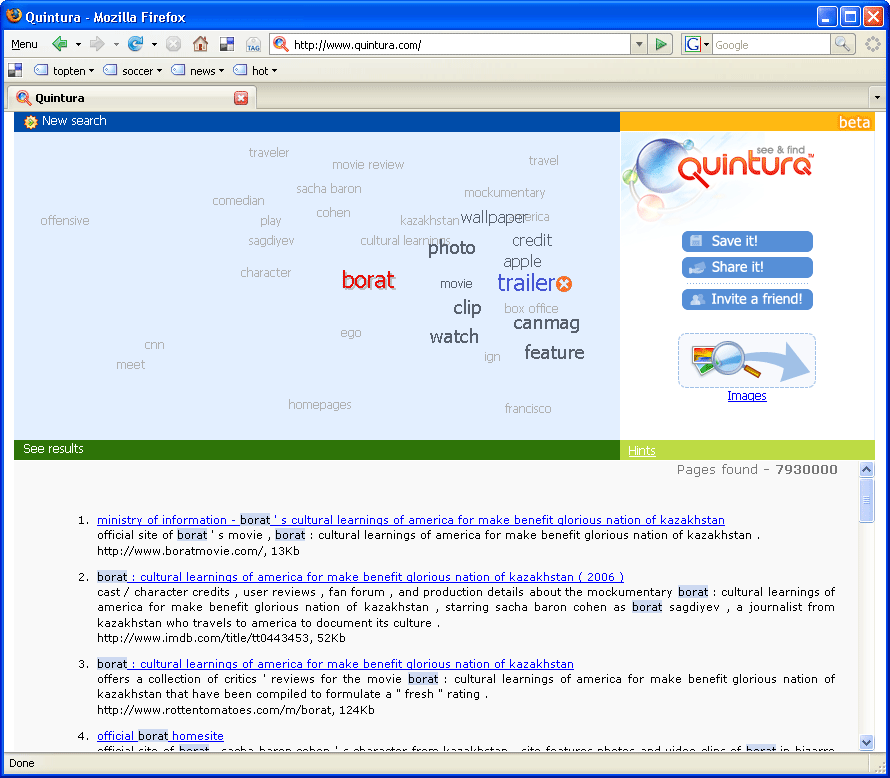Viewport: 890px width, 778px height.
Task: Click the Share it! button
Action: [x=747, y=267]
